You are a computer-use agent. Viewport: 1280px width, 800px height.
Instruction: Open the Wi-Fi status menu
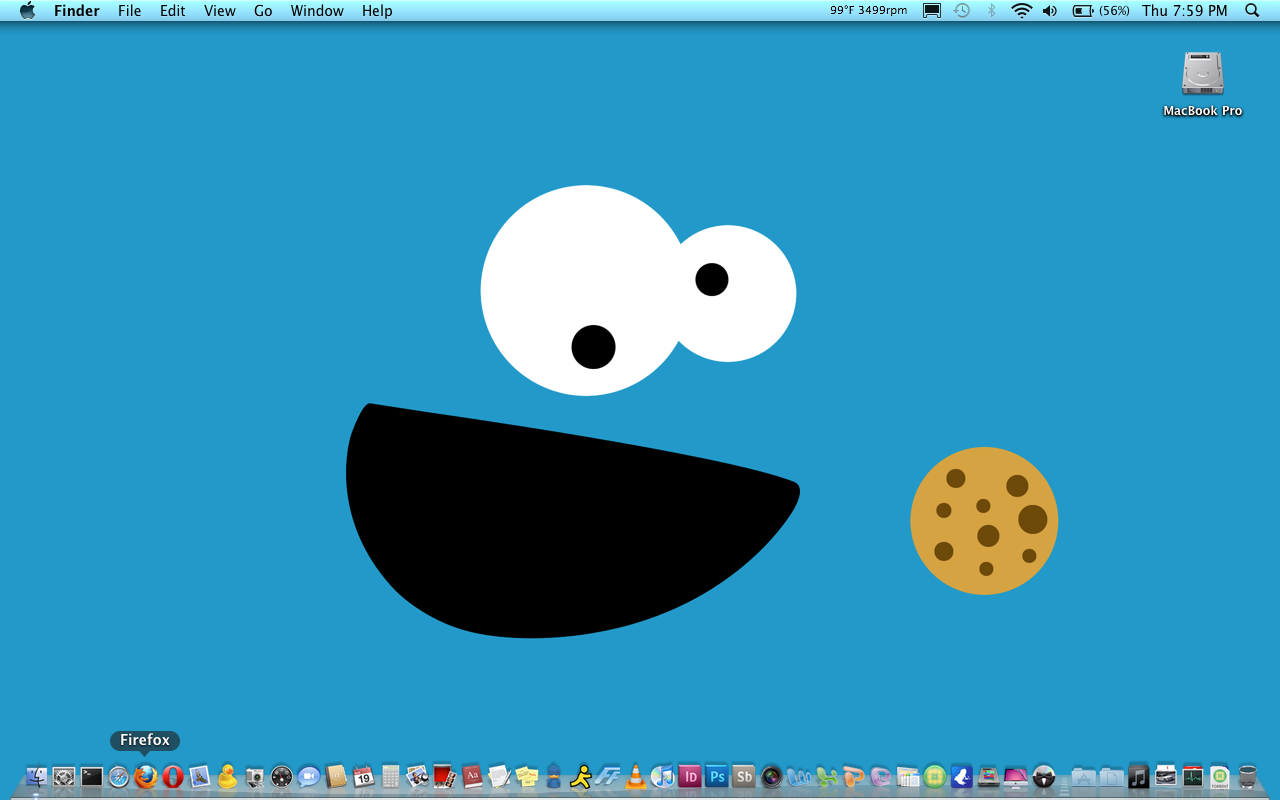coord(1021,10)
